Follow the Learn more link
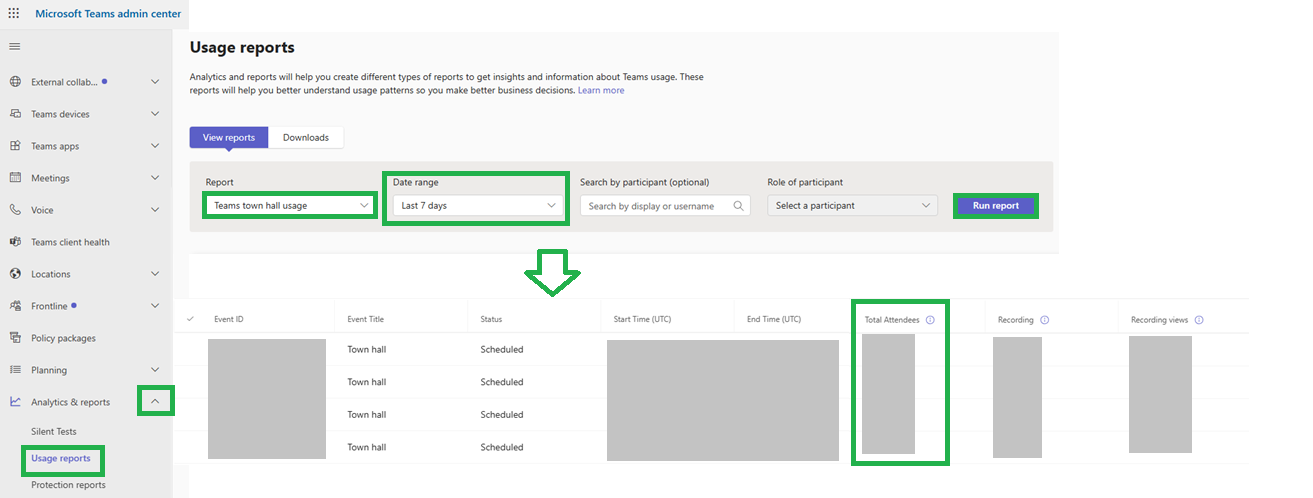Screen dimensions: 1313x498 pos(601,90)
